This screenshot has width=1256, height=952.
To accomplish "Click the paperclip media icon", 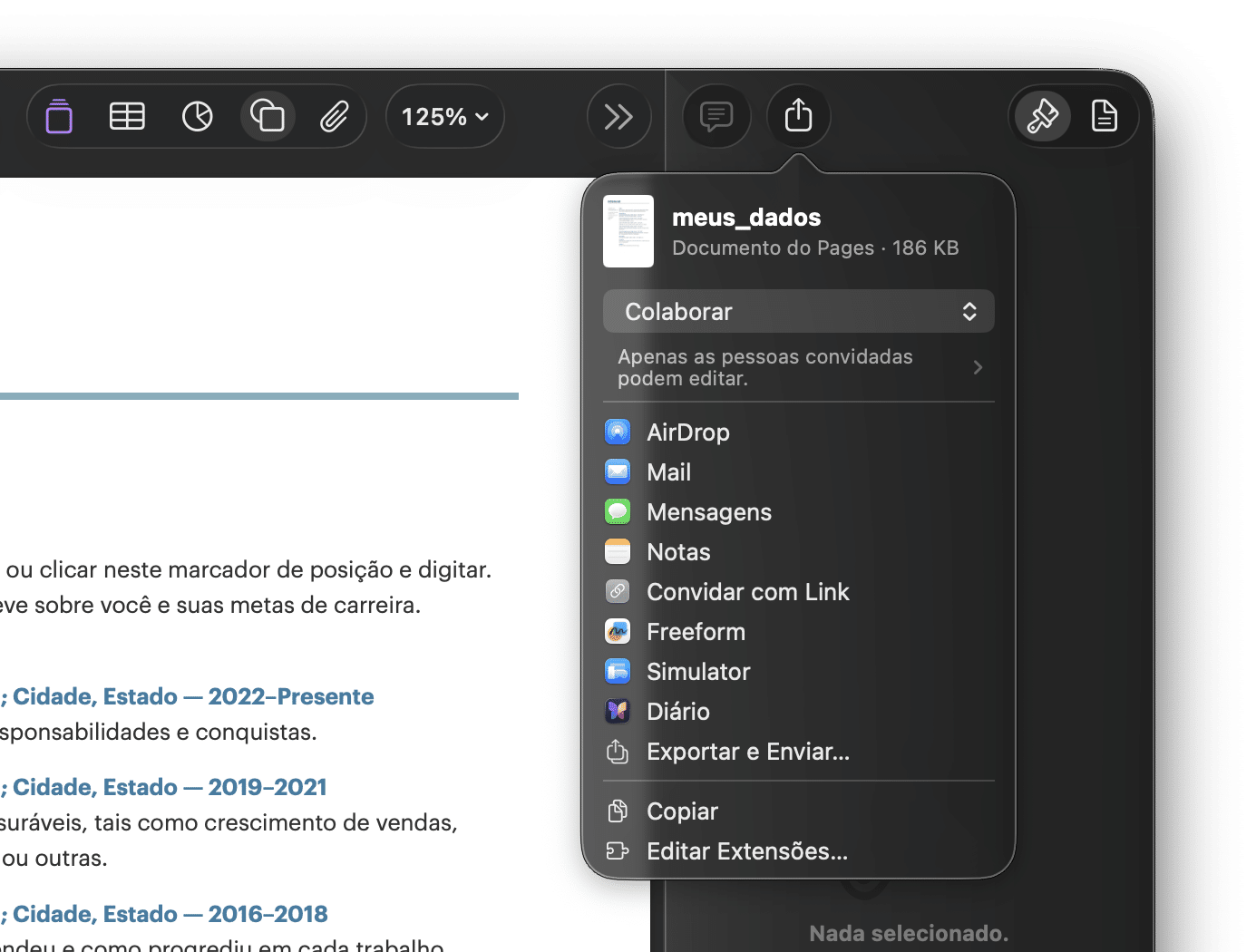I will (x=335, y=116).
